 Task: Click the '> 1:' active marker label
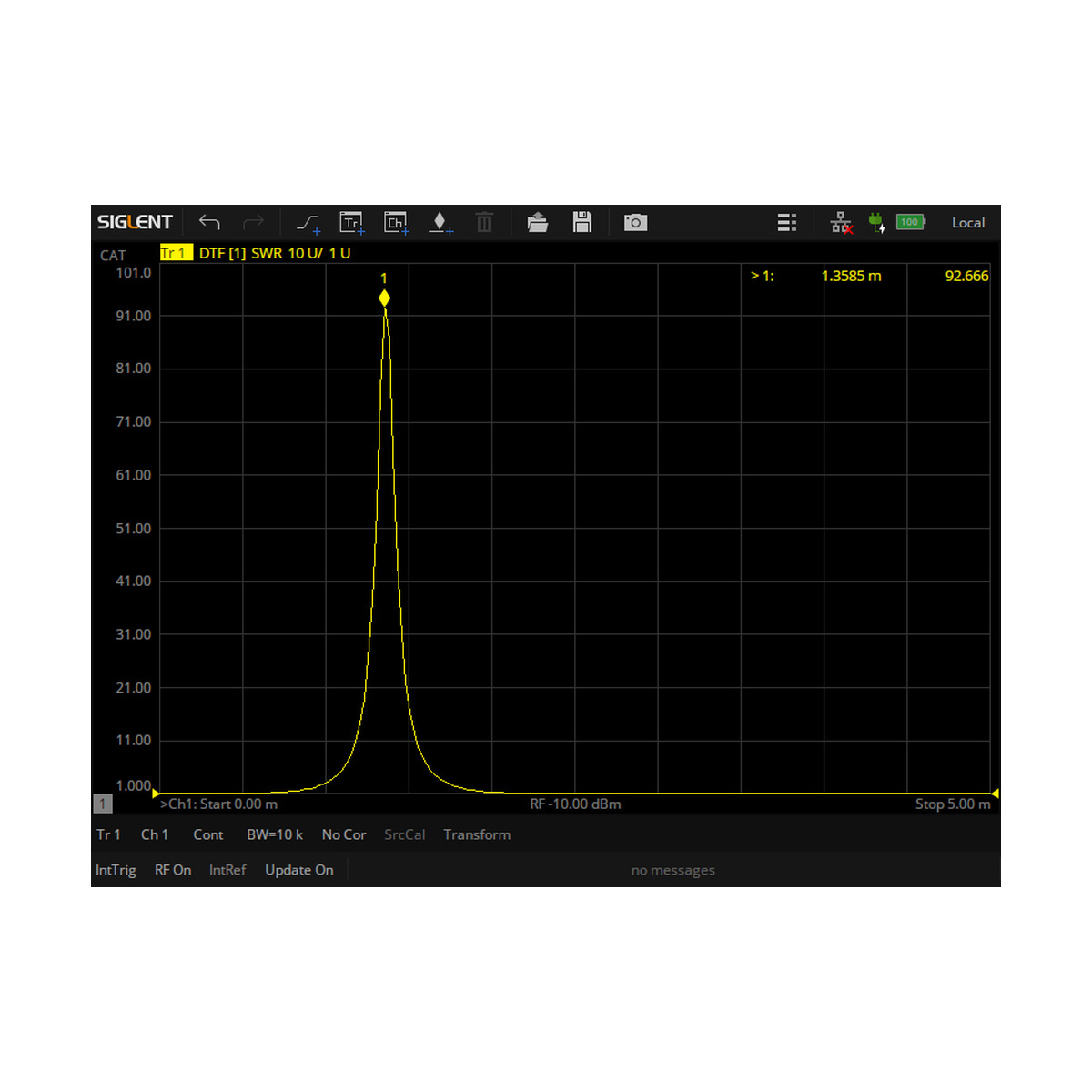[763, 276]
